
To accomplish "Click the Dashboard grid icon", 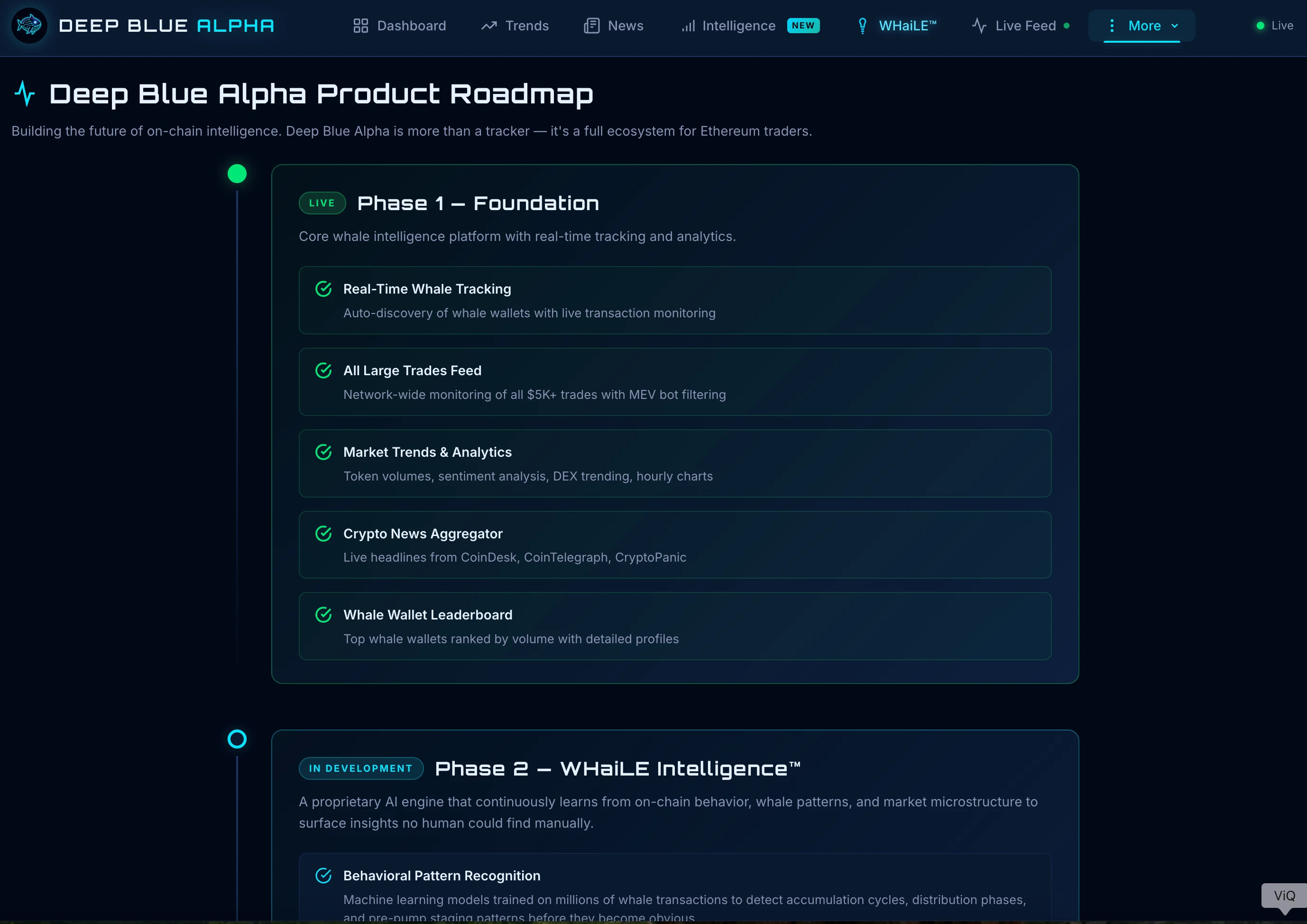I will coord(360,26).
